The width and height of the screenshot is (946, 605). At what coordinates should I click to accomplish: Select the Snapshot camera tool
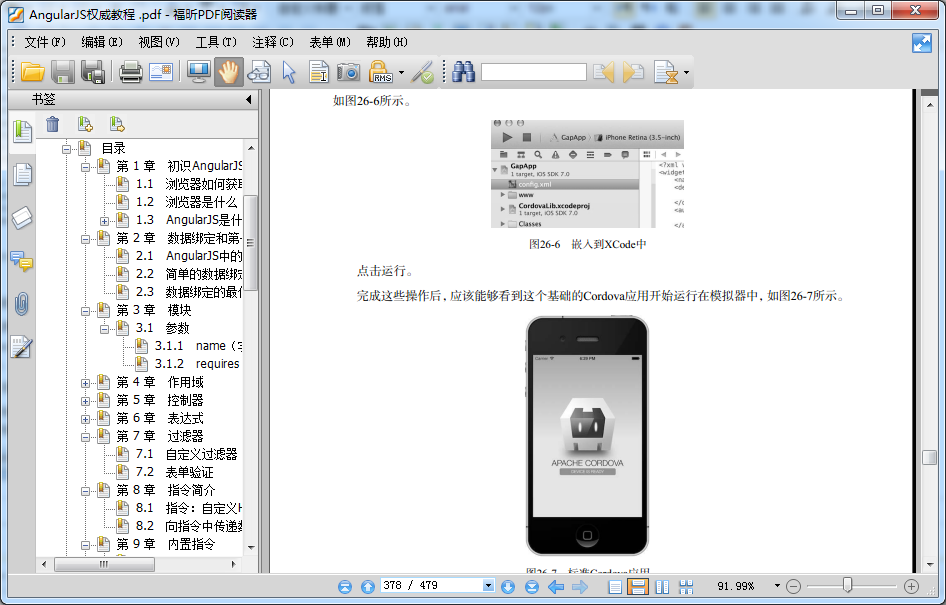pos(348,72)
